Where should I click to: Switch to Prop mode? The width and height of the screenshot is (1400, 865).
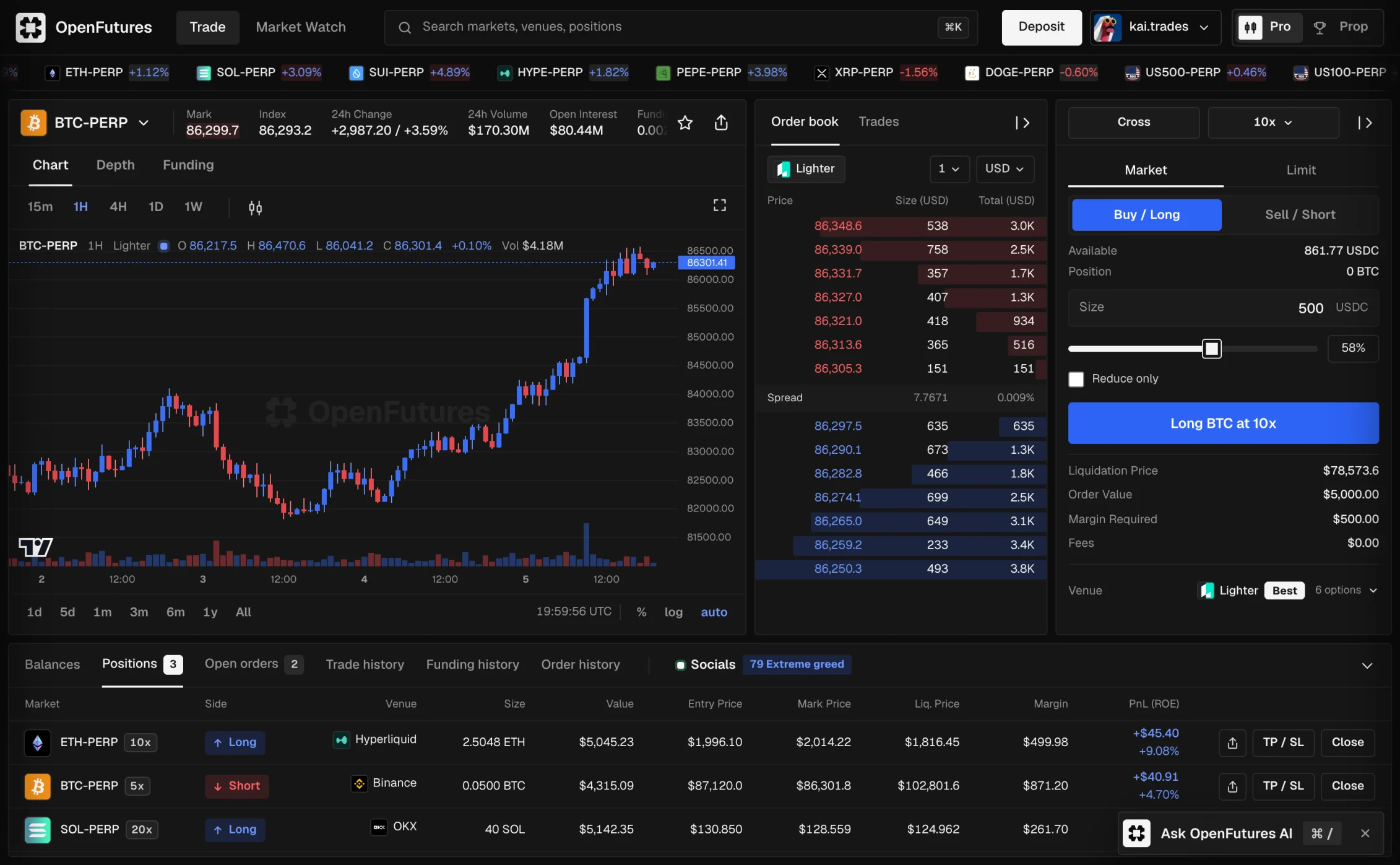[1341, 27]
